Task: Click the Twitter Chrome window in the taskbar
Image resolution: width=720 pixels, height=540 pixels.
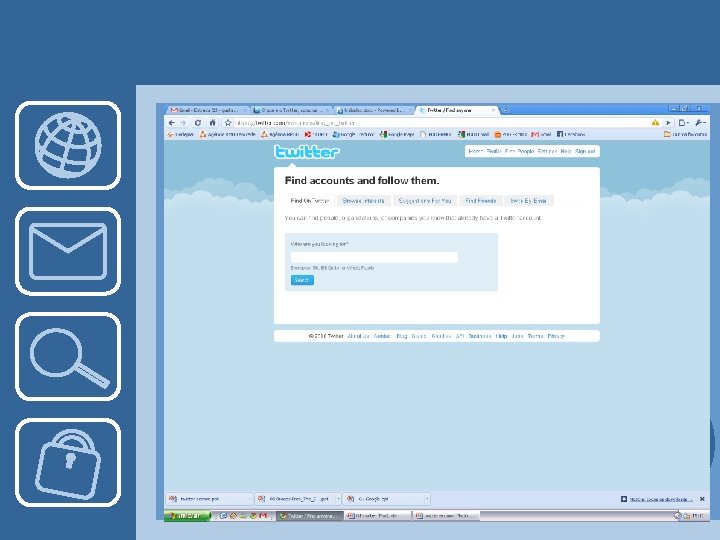Action: [x=310, y=516]
